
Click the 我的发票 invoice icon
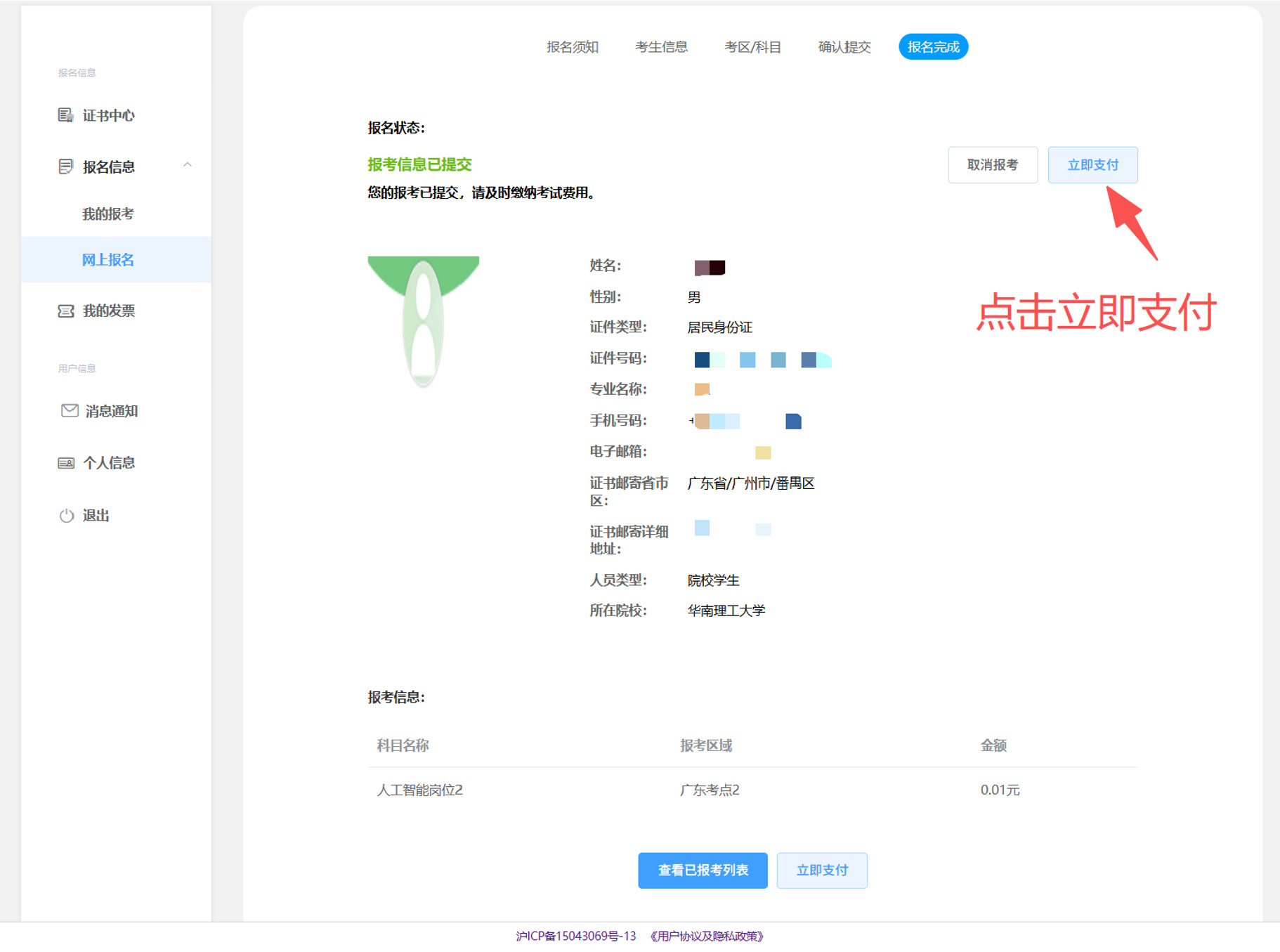click(x=65, y=311)
